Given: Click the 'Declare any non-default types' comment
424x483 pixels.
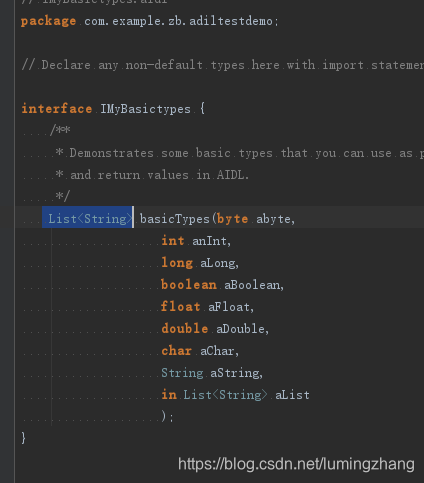Looking at the screenshot, I should (x=223, y=65).
